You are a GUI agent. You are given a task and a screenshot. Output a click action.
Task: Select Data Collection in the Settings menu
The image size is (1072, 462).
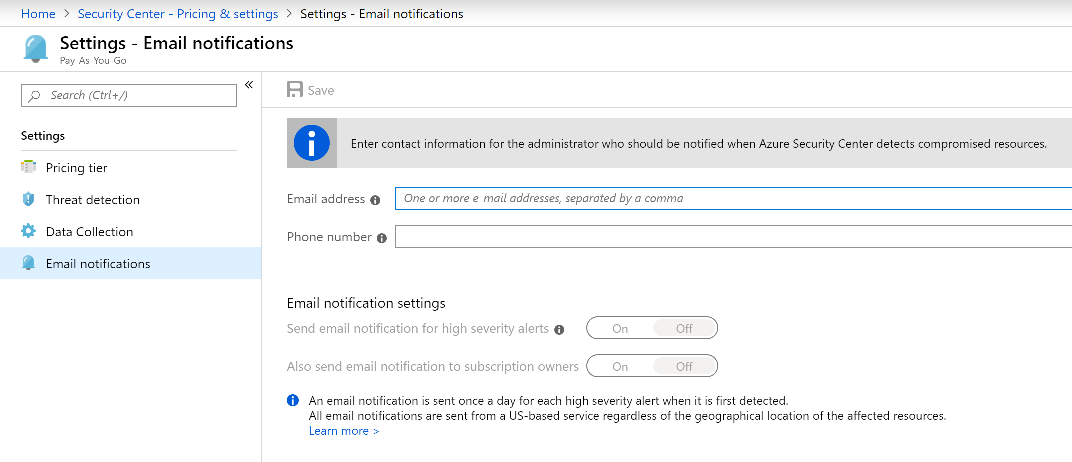89,232
